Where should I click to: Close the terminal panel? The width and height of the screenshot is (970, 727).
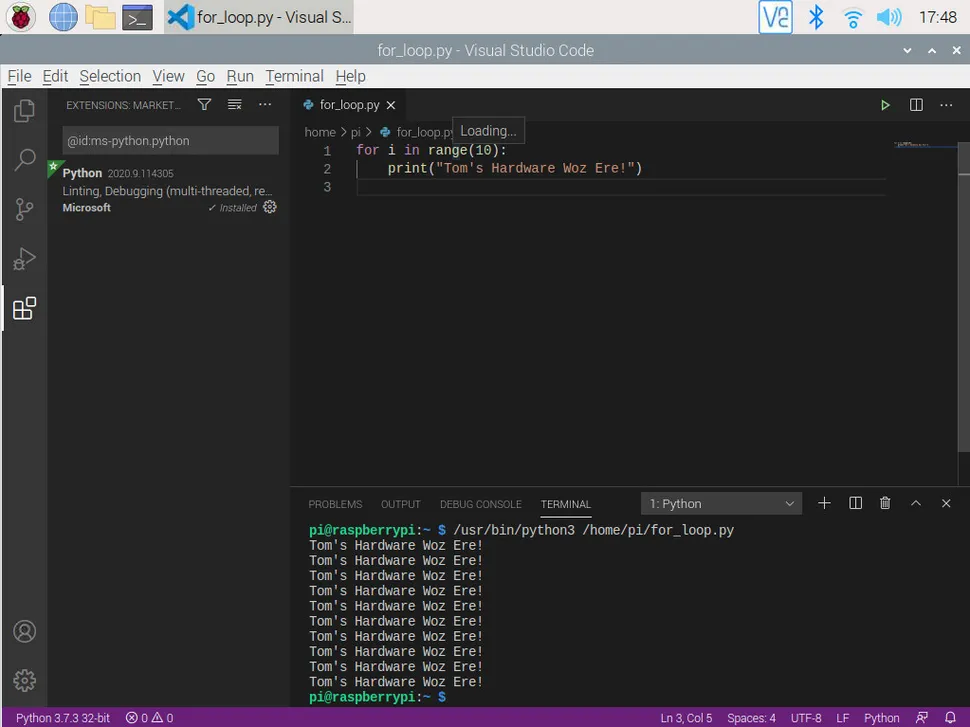[x=946, y=503]
